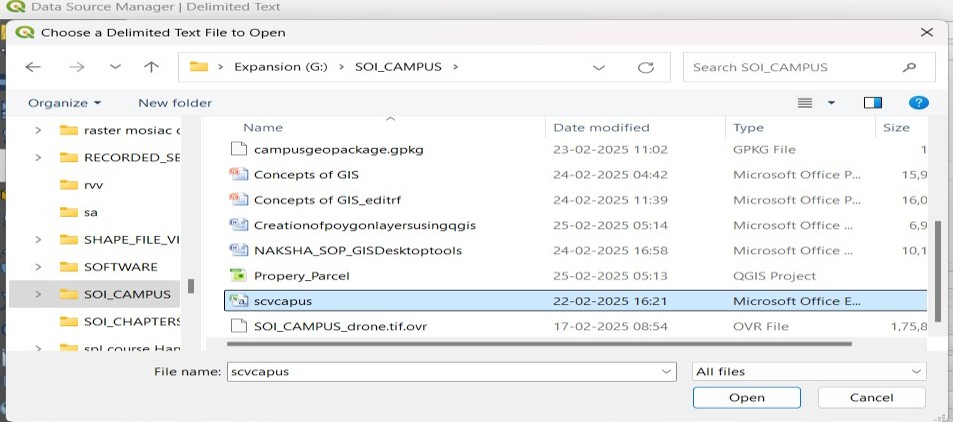Expand the raster mosiac folder in tree

(38, 130)
